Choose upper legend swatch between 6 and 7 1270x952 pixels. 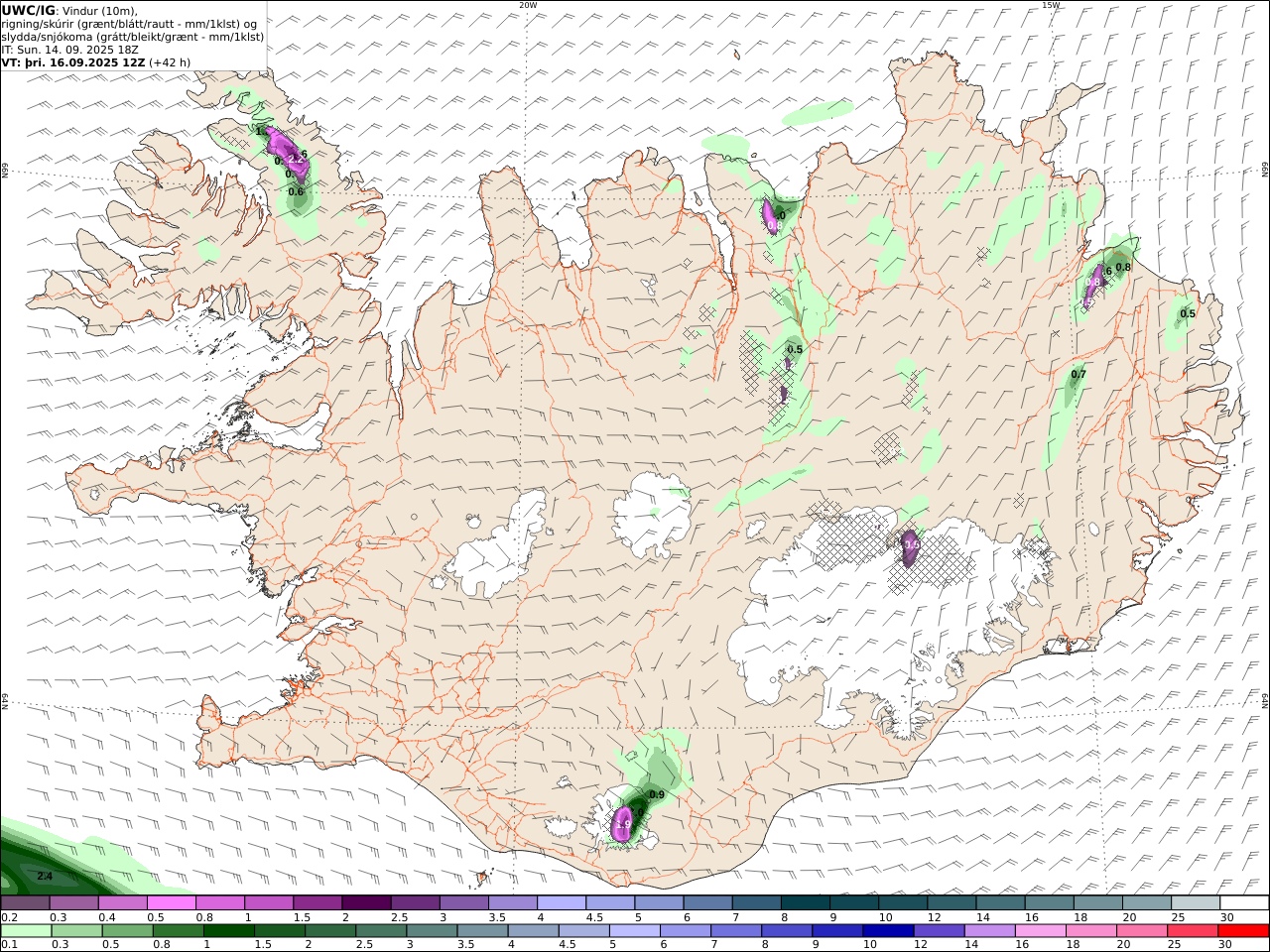click(x=706, y=903)
